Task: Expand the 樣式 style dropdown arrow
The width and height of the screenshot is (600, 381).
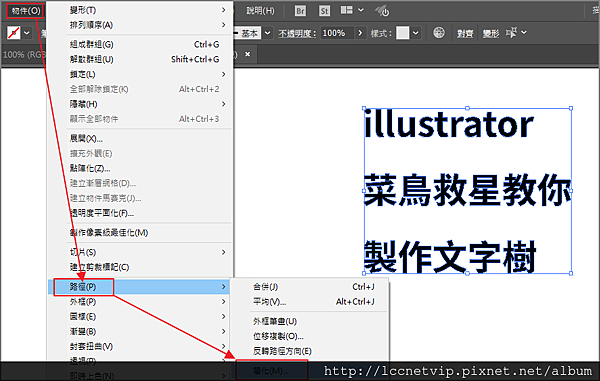Action: point(416,33)
